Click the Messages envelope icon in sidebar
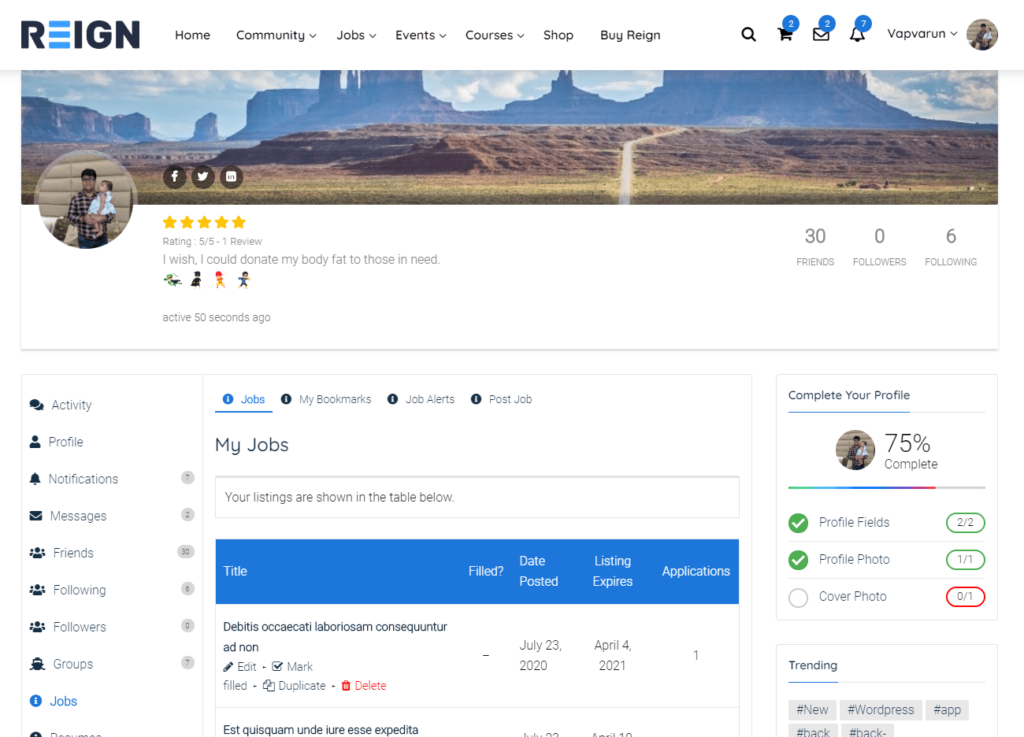The image size is (1024, 737). pyautogui.click(x=36, y=516)
